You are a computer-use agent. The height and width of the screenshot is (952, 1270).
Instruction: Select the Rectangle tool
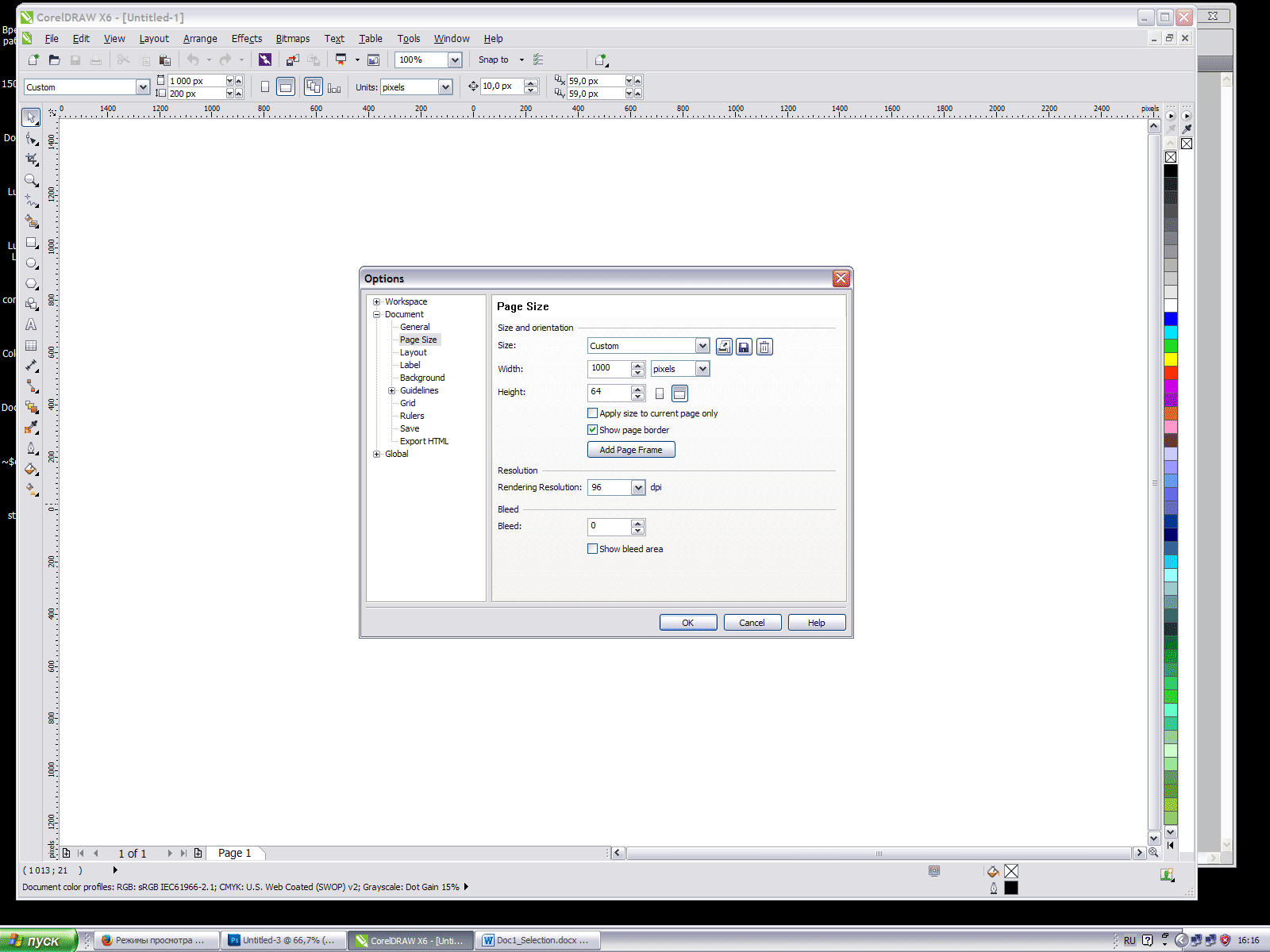pyautogui.click(x=31, y=243)
